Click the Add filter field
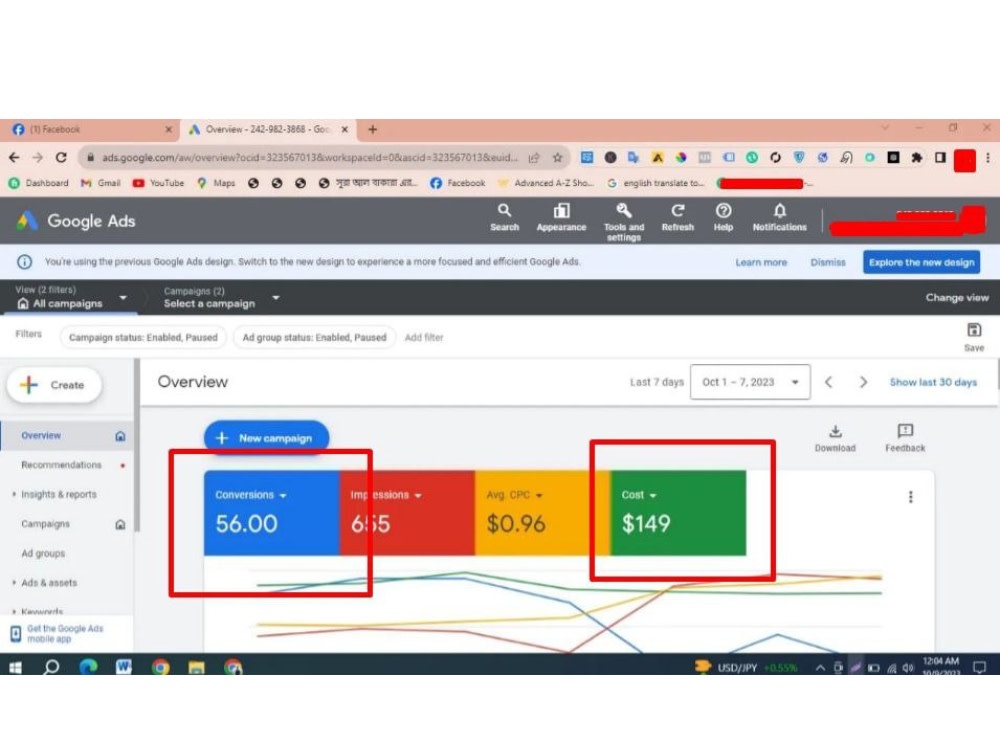This screenshot has height=750, width=1000. 424,337
